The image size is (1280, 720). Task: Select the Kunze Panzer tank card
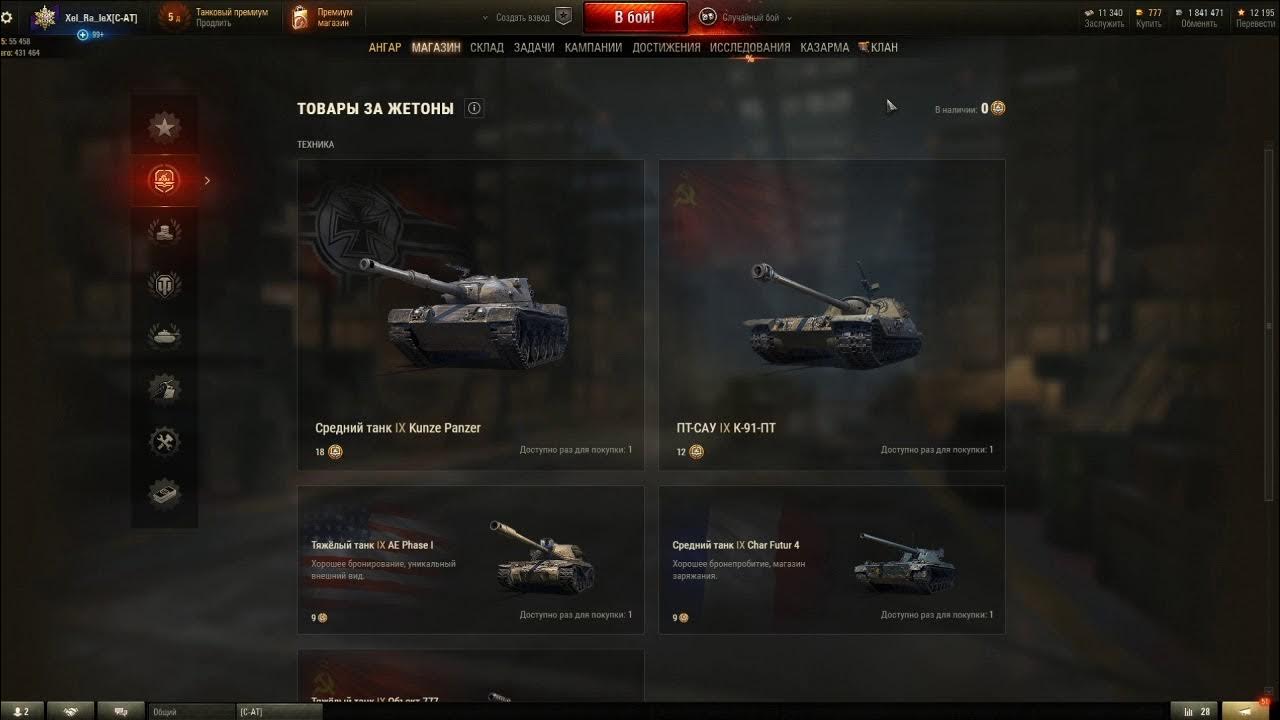tap(471, 314)
